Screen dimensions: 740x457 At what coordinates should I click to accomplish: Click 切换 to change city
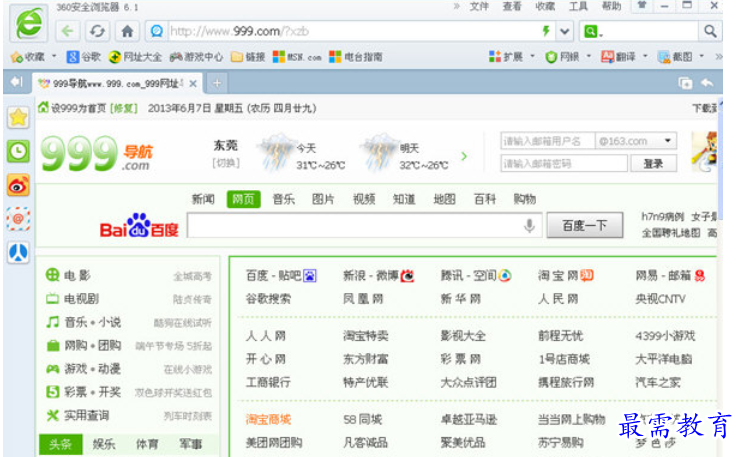click(226, 163)
